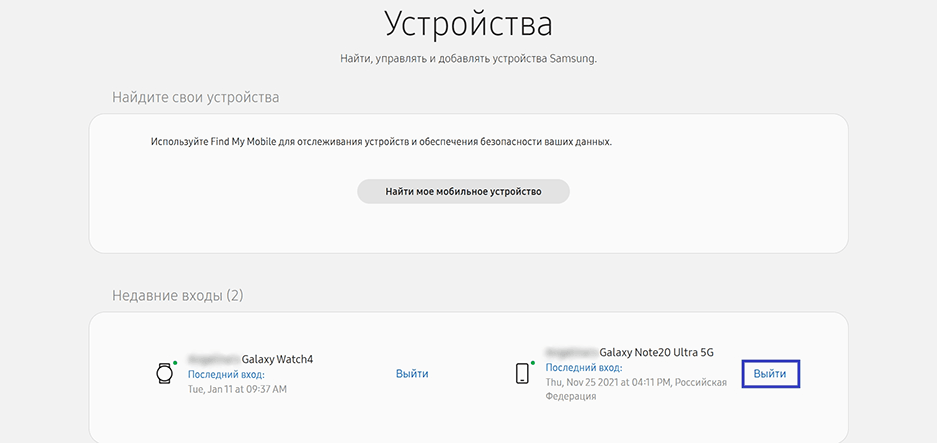Viewport: 937px width, 443px height.
Task: Select the Galaxy Note20 Ultra 5G device name
Action: 656,352
